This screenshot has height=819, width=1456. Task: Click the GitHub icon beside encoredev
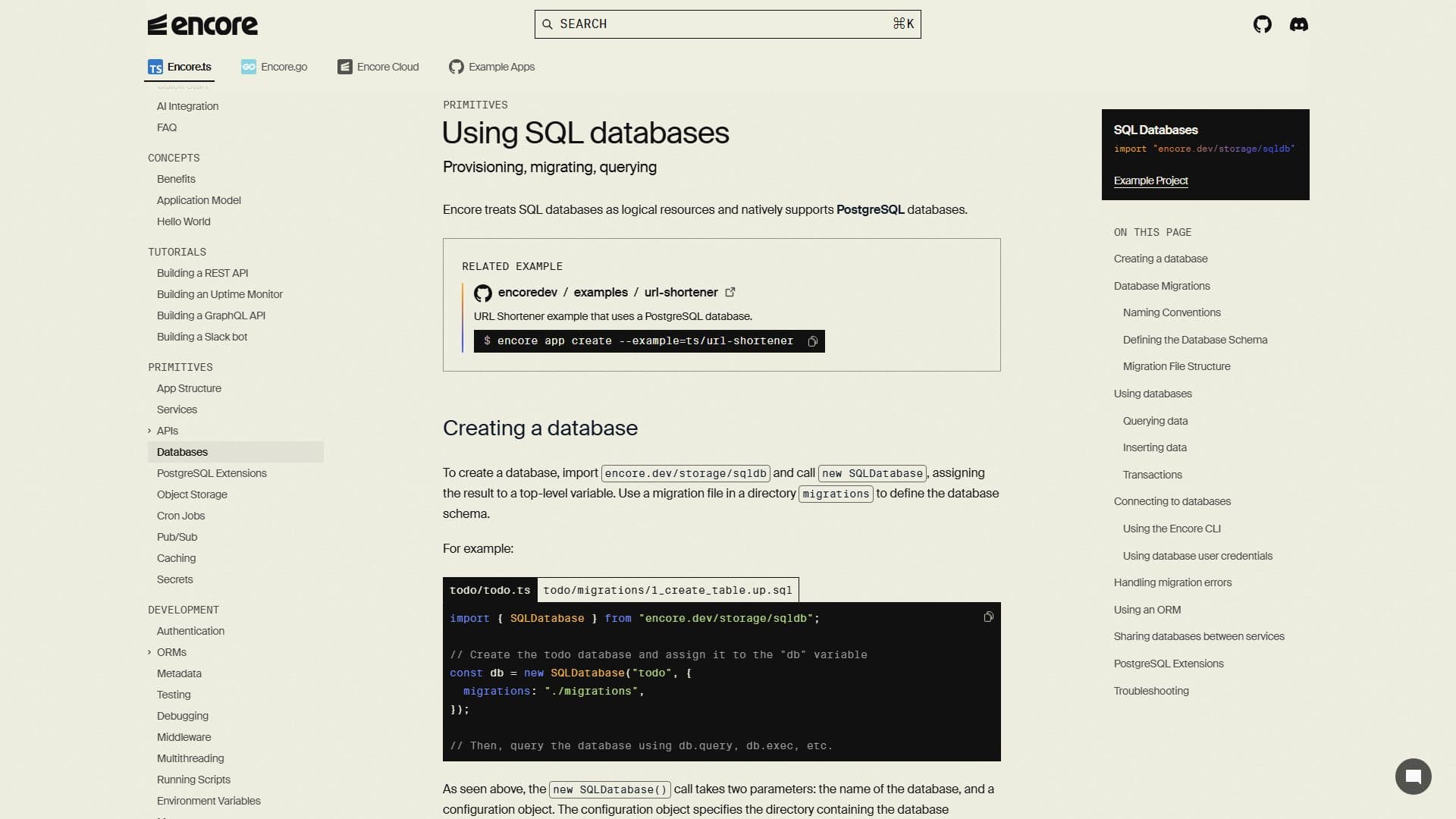(x=483, y=293)
